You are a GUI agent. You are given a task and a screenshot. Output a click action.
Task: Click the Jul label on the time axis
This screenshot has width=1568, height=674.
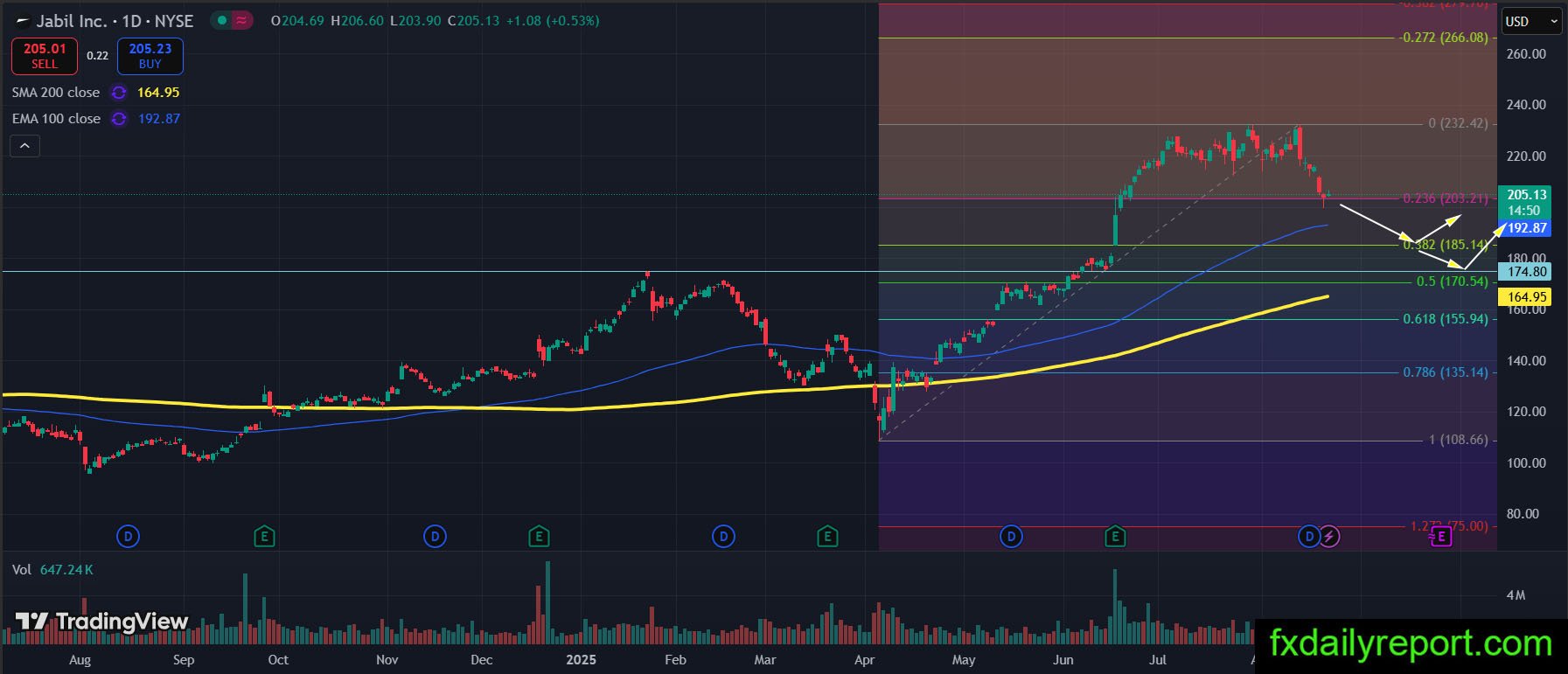[x=1157, y=660]
